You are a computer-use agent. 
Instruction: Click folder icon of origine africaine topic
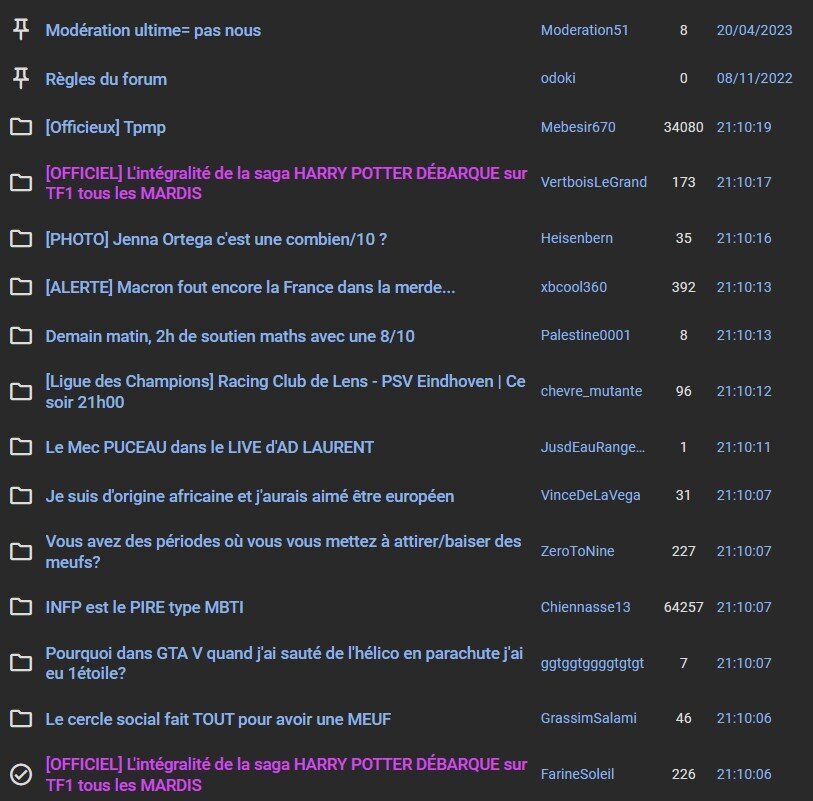pyautogui.click(x=21, y=496)
